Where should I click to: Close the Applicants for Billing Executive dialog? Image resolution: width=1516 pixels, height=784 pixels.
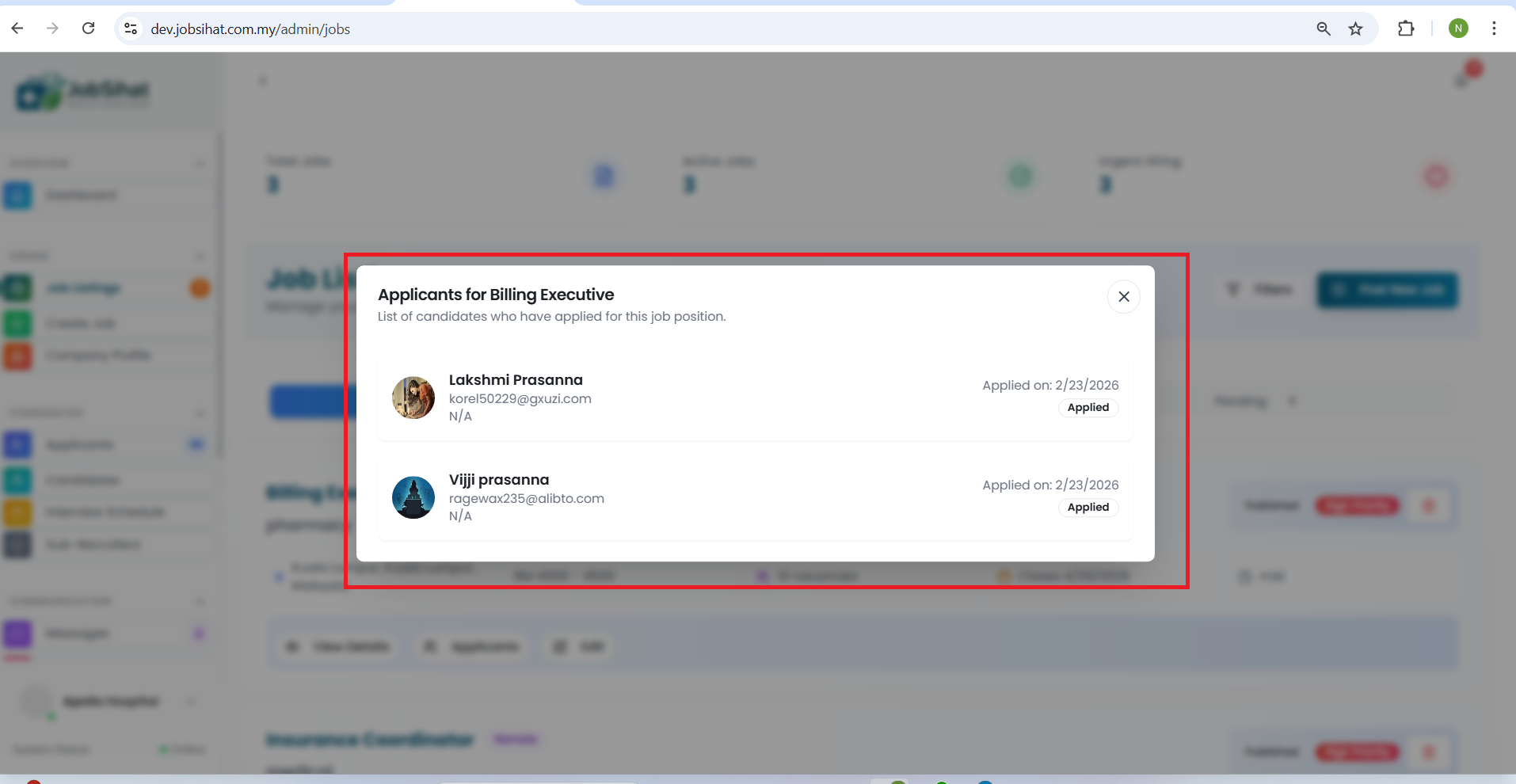coord(1123,297)
